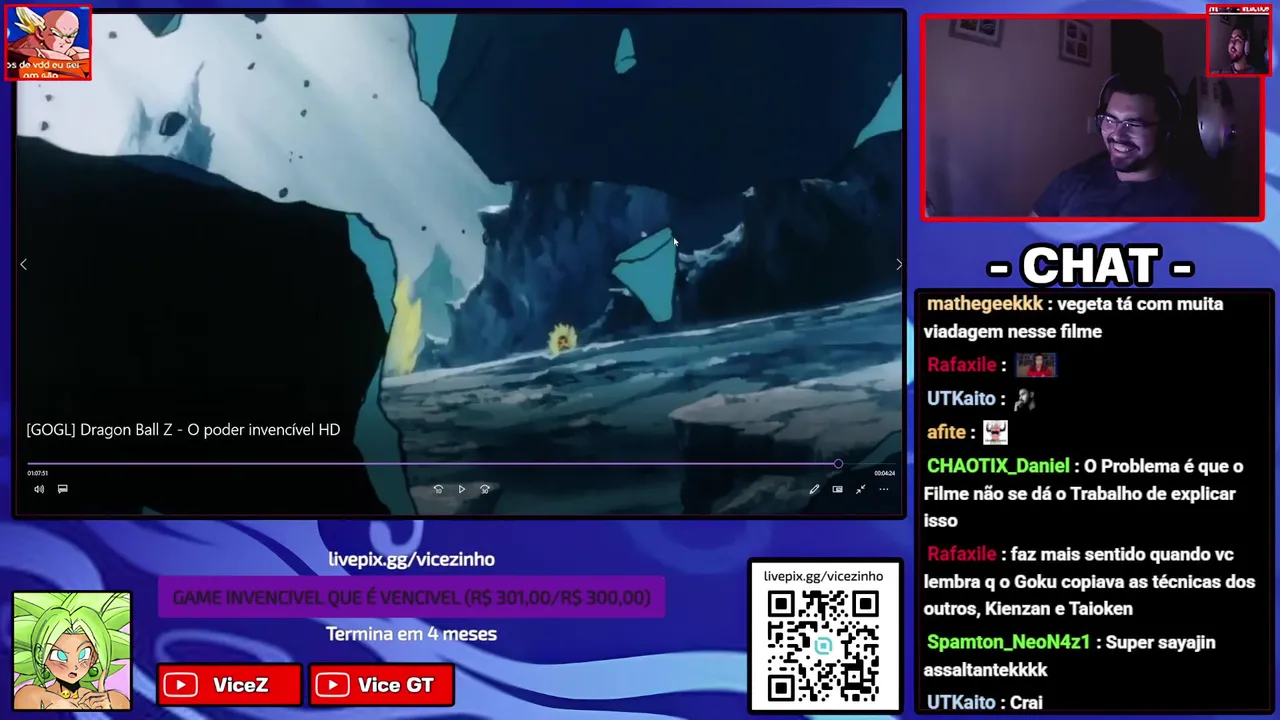Click the 'Super sayajin assaltantekkkk' message
The height and width of the screenshot is (720, 1280).
tap(1069, 656)
